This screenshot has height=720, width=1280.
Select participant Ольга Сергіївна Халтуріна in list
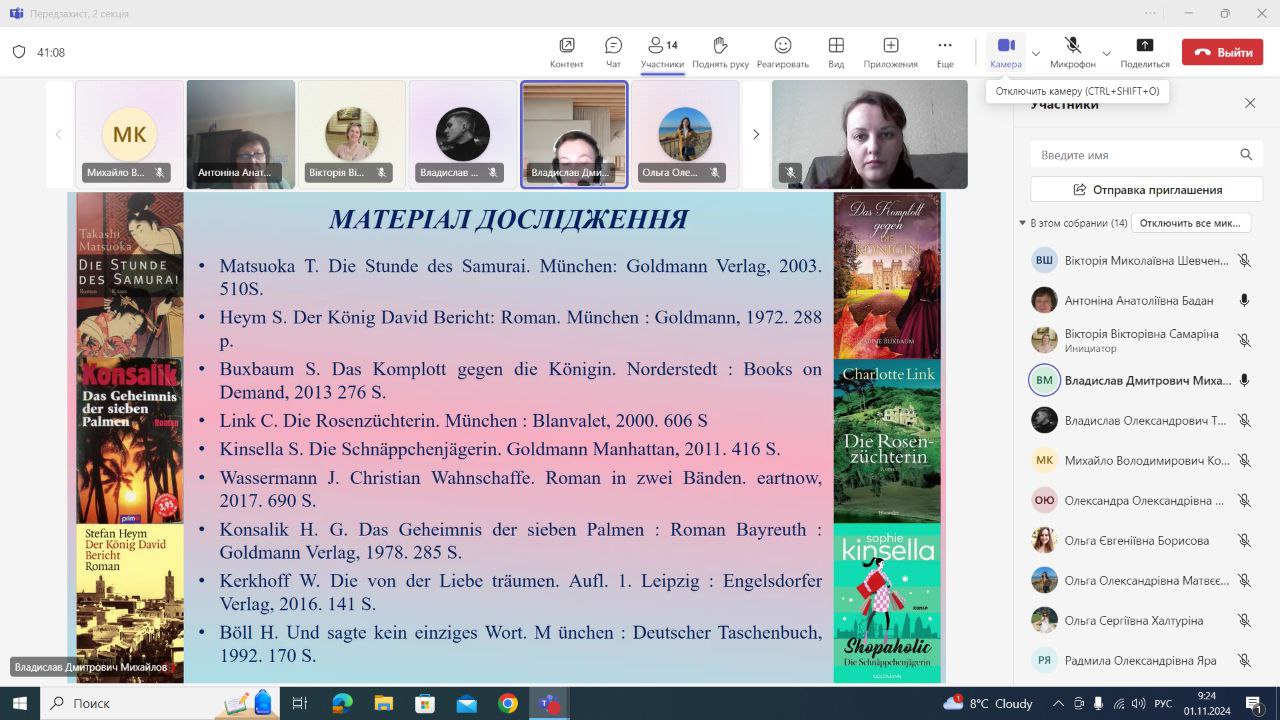(1142, 620)
